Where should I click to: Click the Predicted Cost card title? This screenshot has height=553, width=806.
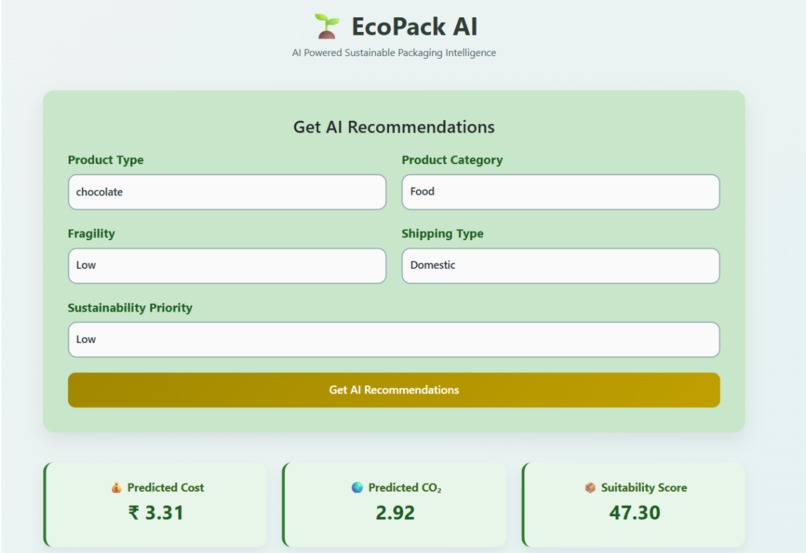pos(166,488)
